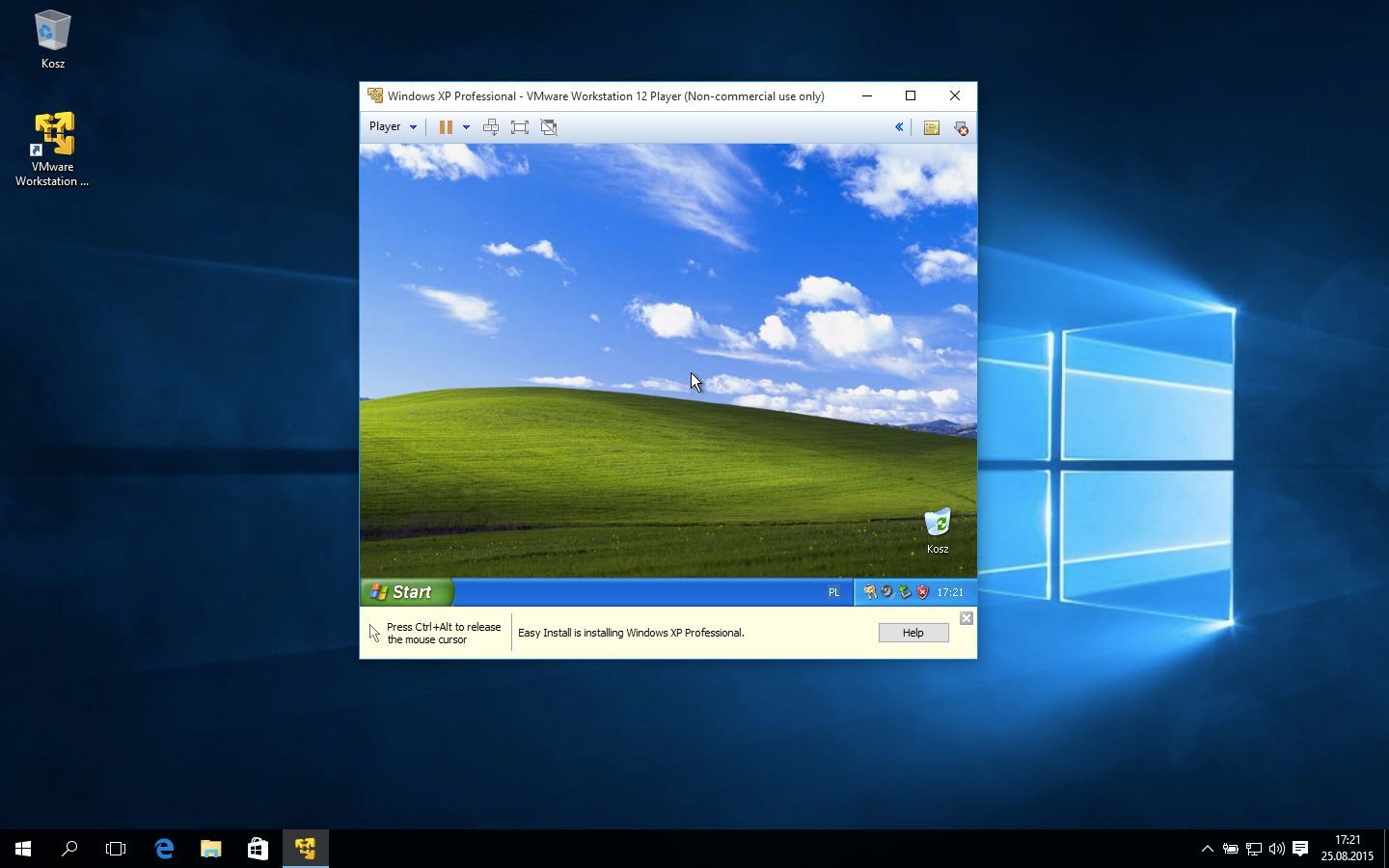The image size is (1389, 868).
Task: Click Send Ctrl+Alt+Del toolbar icon
Action: 491,127
